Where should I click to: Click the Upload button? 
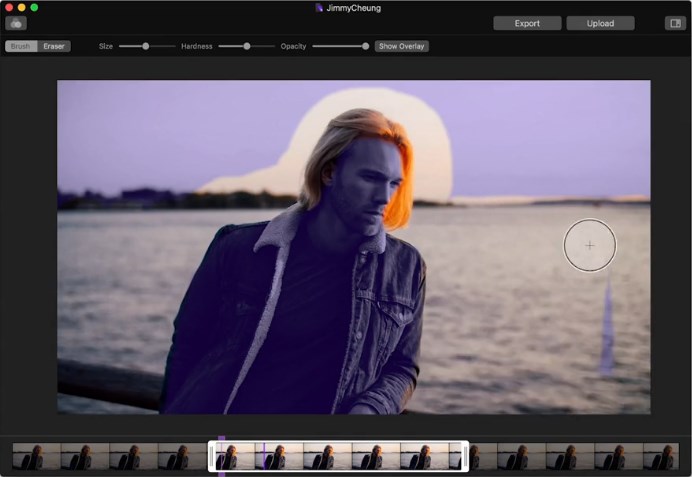[600, 23]
